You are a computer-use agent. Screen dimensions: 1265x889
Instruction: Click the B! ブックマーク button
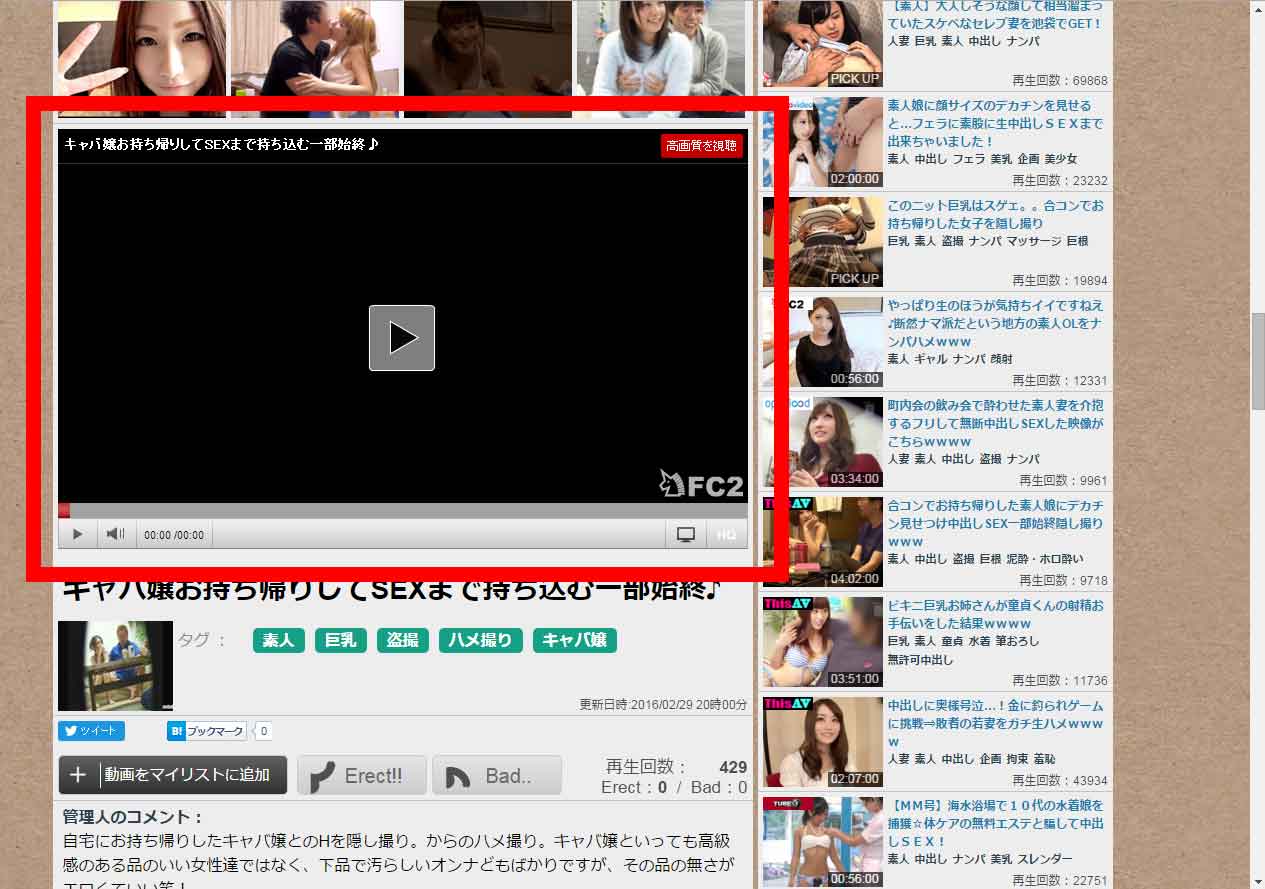[207, 731]
